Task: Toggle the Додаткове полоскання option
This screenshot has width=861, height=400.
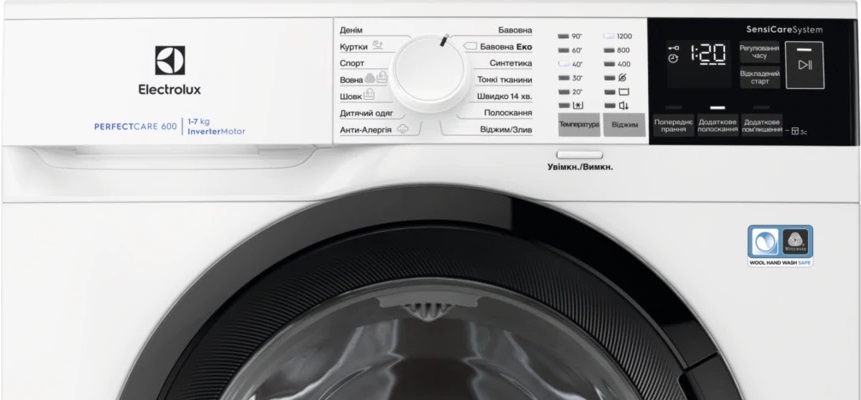Action: [x=717, y=125]
